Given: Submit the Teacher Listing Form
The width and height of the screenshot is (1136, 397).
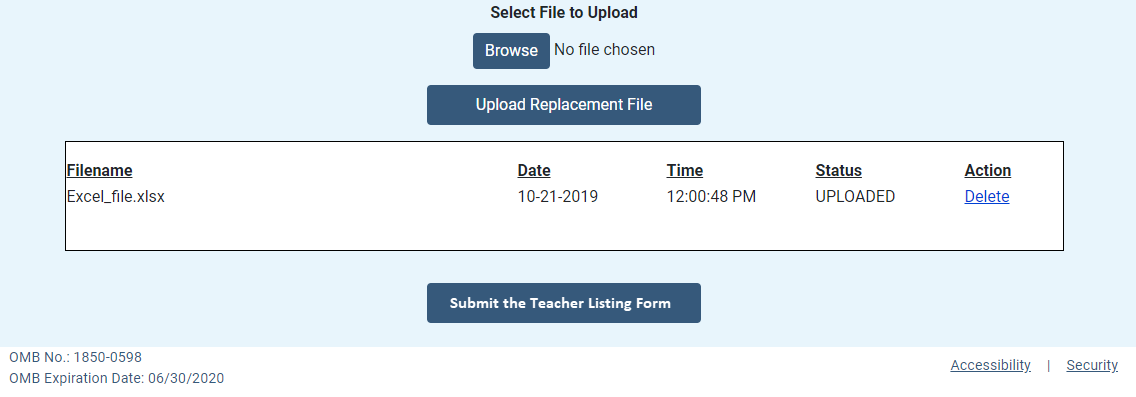Looking at the screenshot, I should click(564, 303).
